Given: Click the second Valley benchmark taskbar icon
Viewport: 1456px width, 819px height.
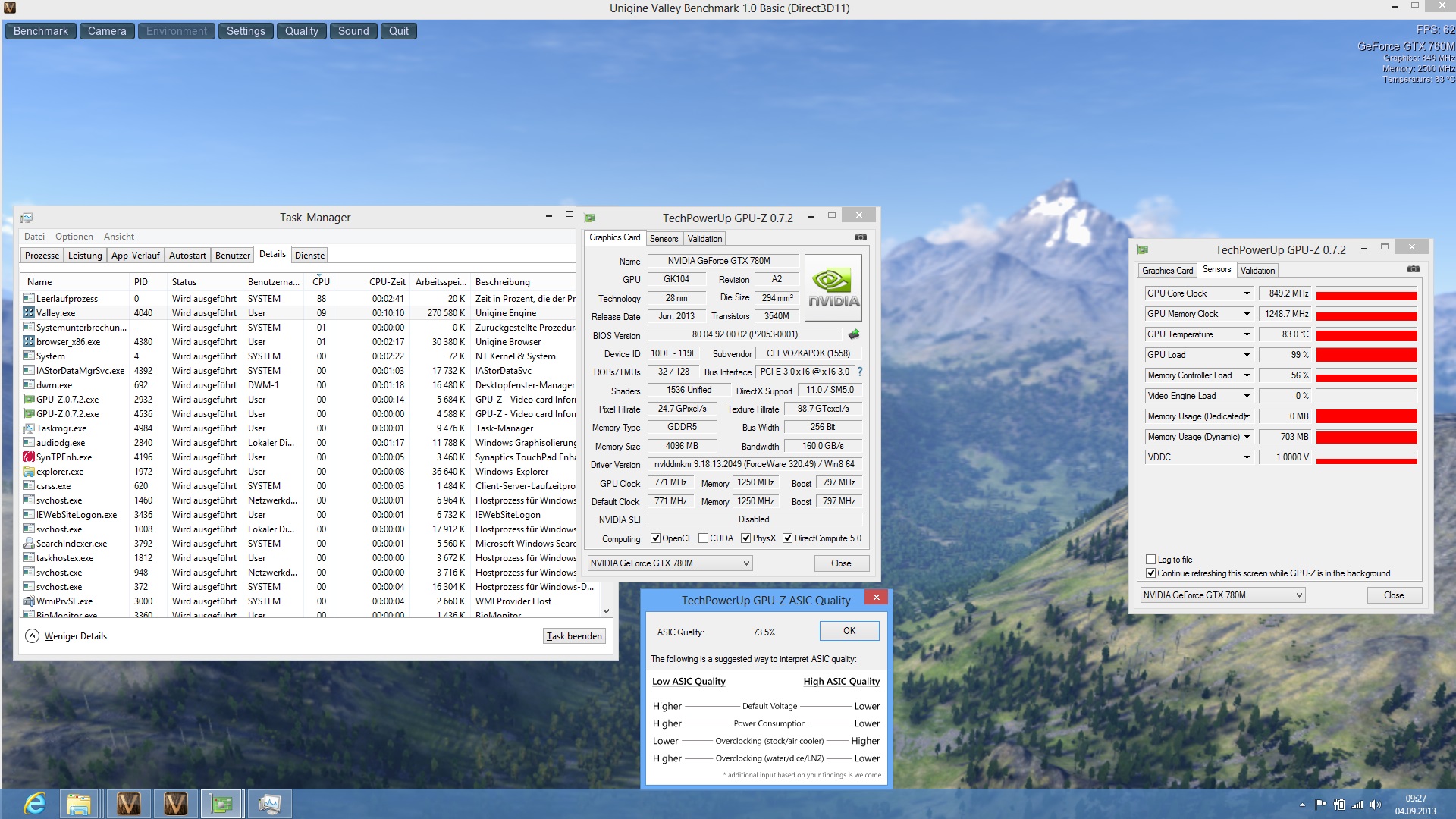Looking at the screenshot, I should click(x=175, y=804).
